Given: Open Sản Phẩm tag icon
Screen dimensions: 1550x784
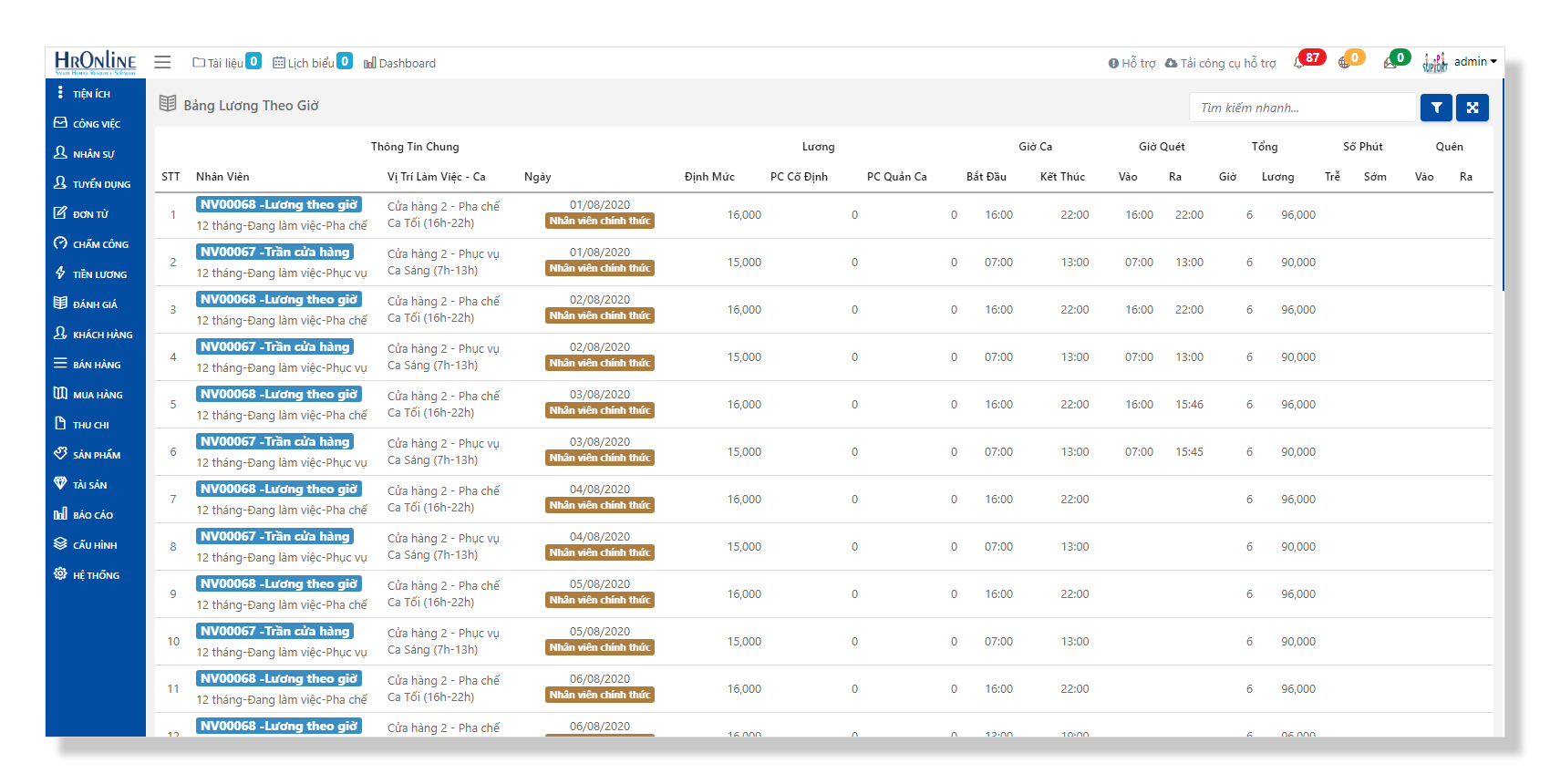Looking at the screenshot, I should tap(60, 454).
